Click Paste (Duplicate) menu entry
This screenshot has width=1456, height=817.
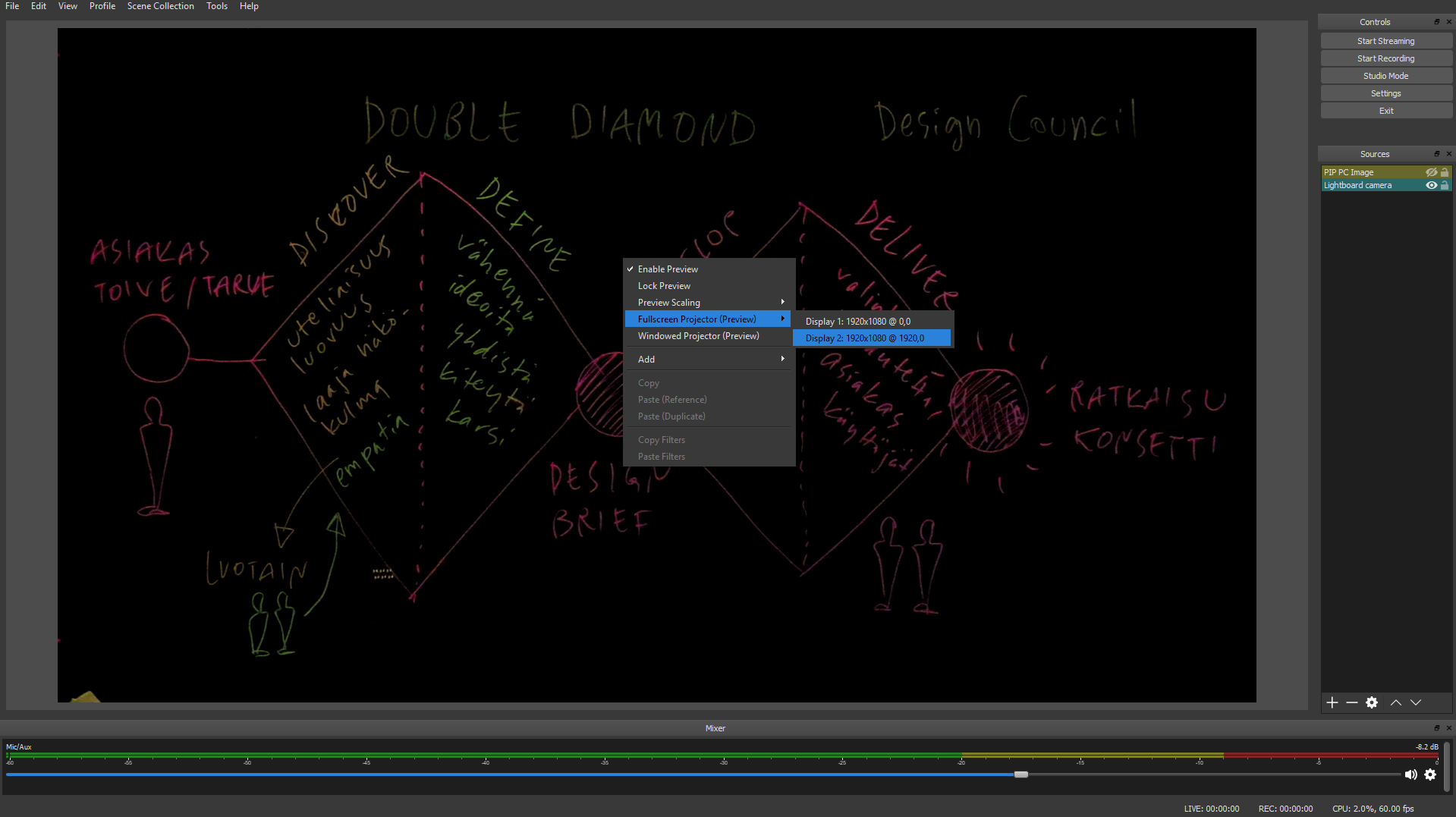[709, 416]
